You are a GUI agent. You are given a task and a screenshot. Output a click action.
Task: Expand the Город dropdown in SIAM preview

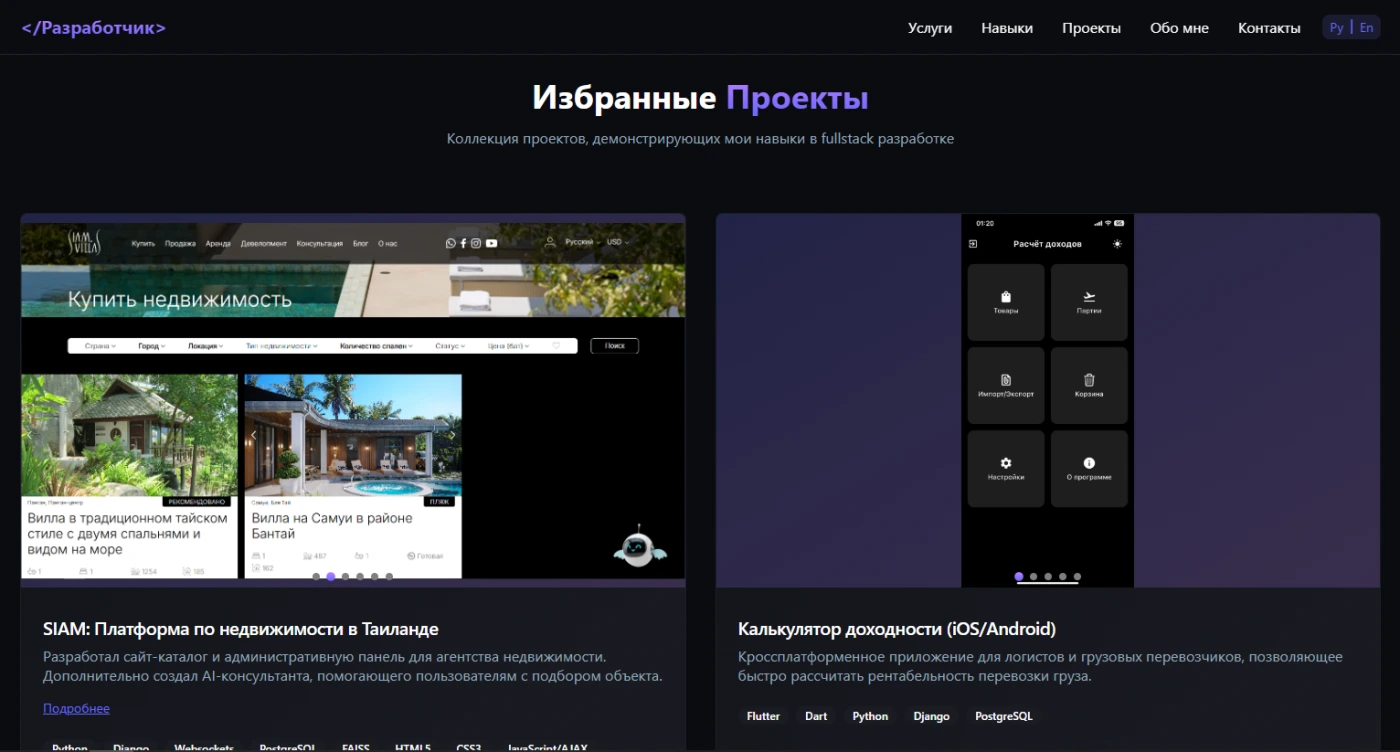151,346
